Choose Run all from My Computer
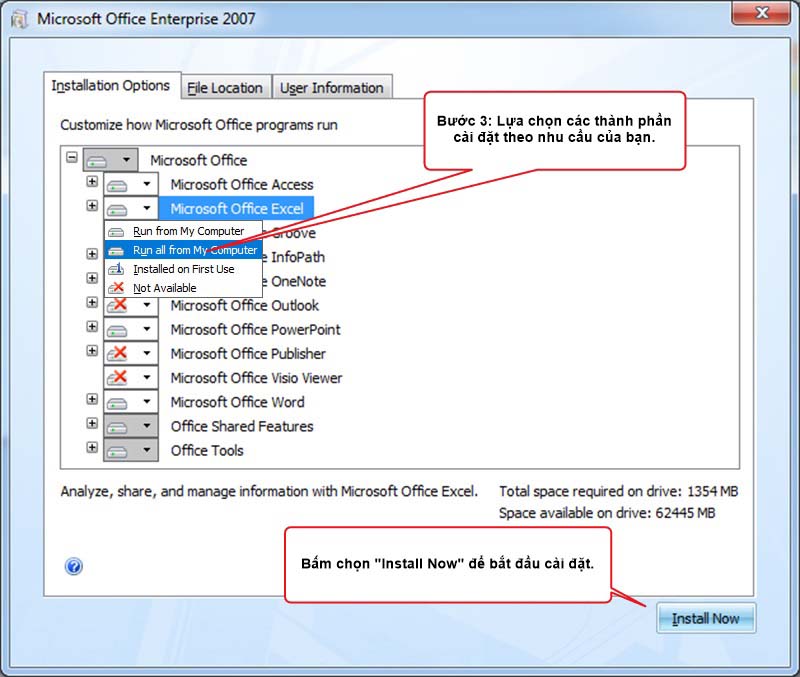 pos(183,250)
